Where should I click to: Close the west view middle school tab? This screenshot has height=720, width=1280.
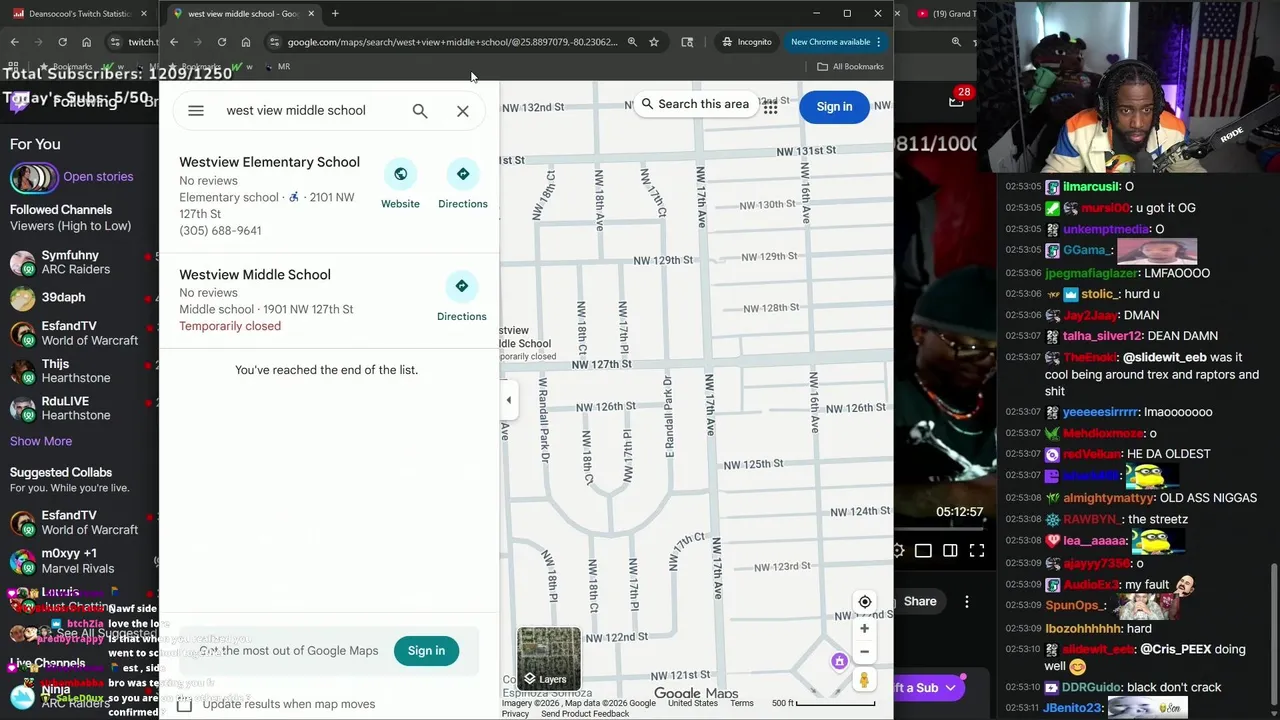(x=311, y=14)
